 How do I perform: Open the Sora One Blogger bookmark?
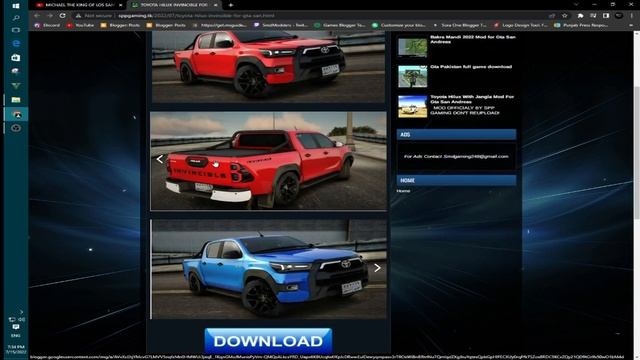click(x=460, y=25)
